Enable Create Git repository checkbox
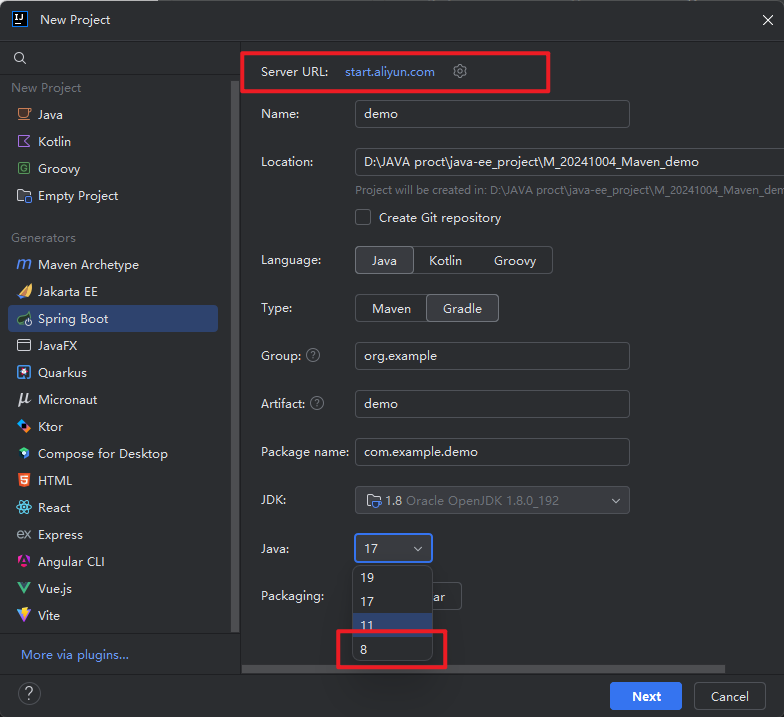The width and height of the screenshot is (784, 717). [x=363, y=218]
